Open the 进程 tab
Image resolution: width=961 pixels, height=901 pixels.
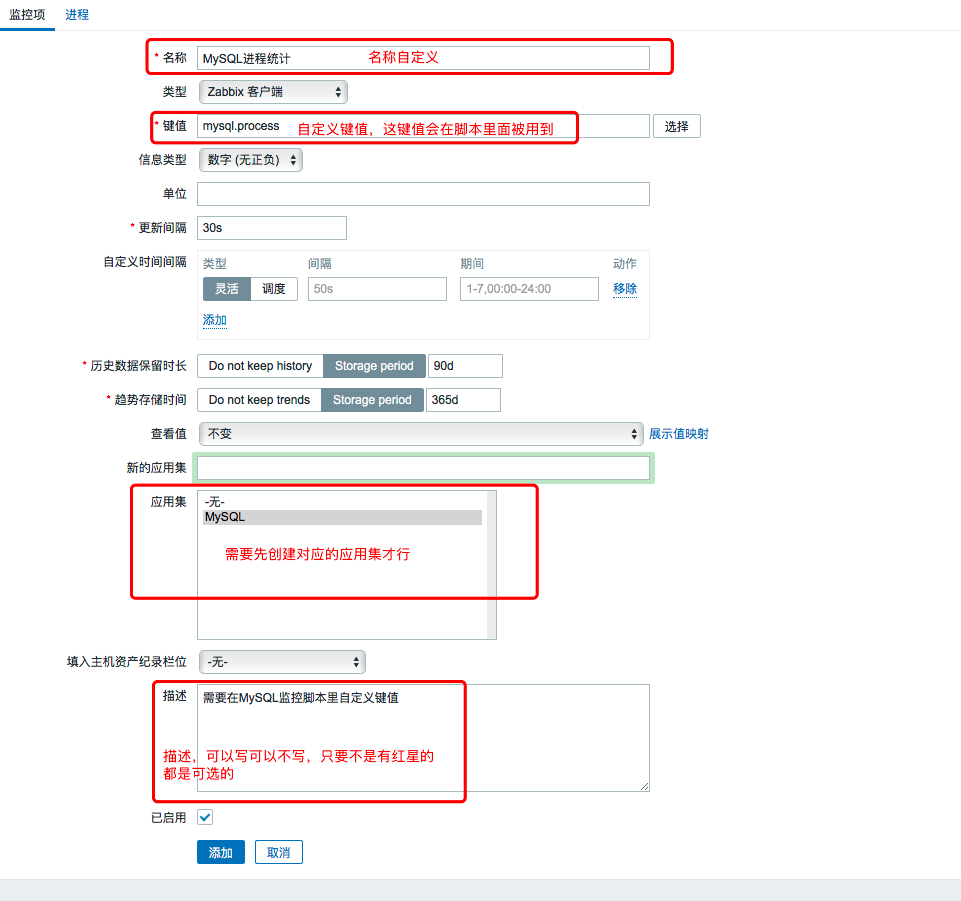(77, 15)
